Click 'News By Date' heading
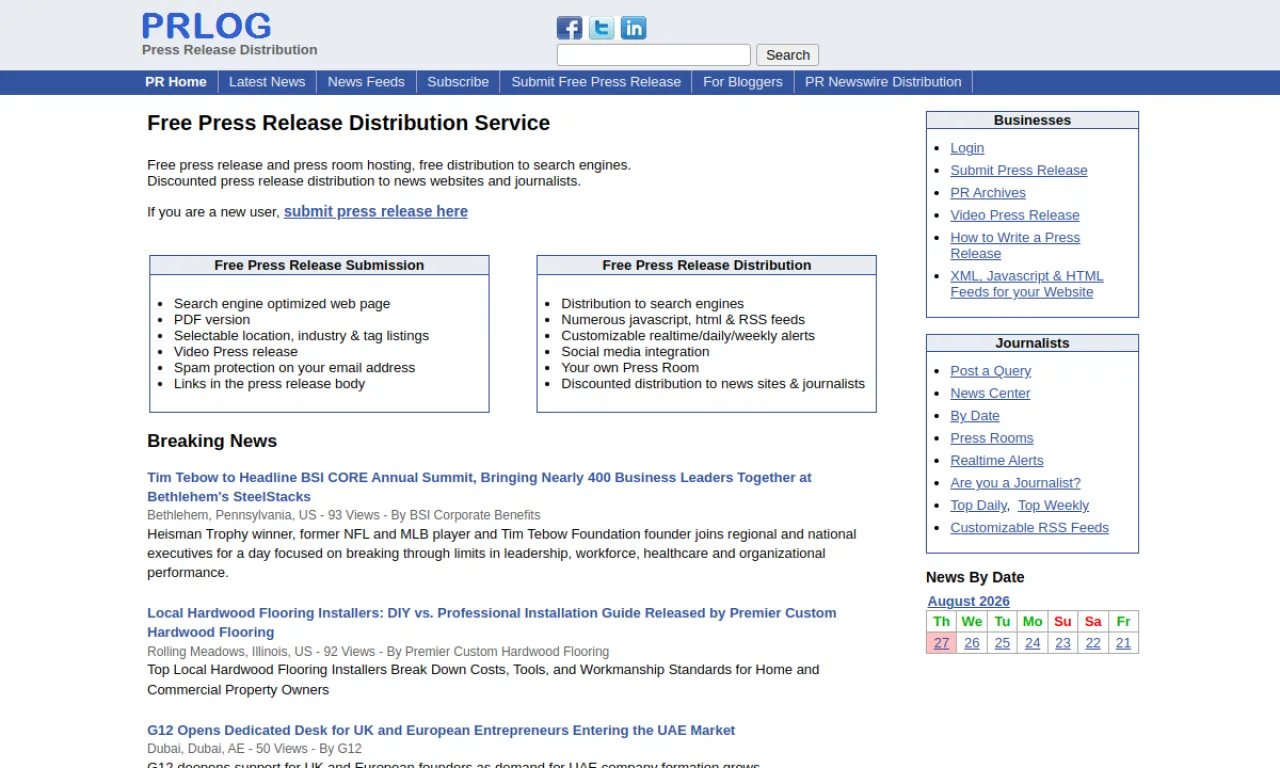 [975, 577]
